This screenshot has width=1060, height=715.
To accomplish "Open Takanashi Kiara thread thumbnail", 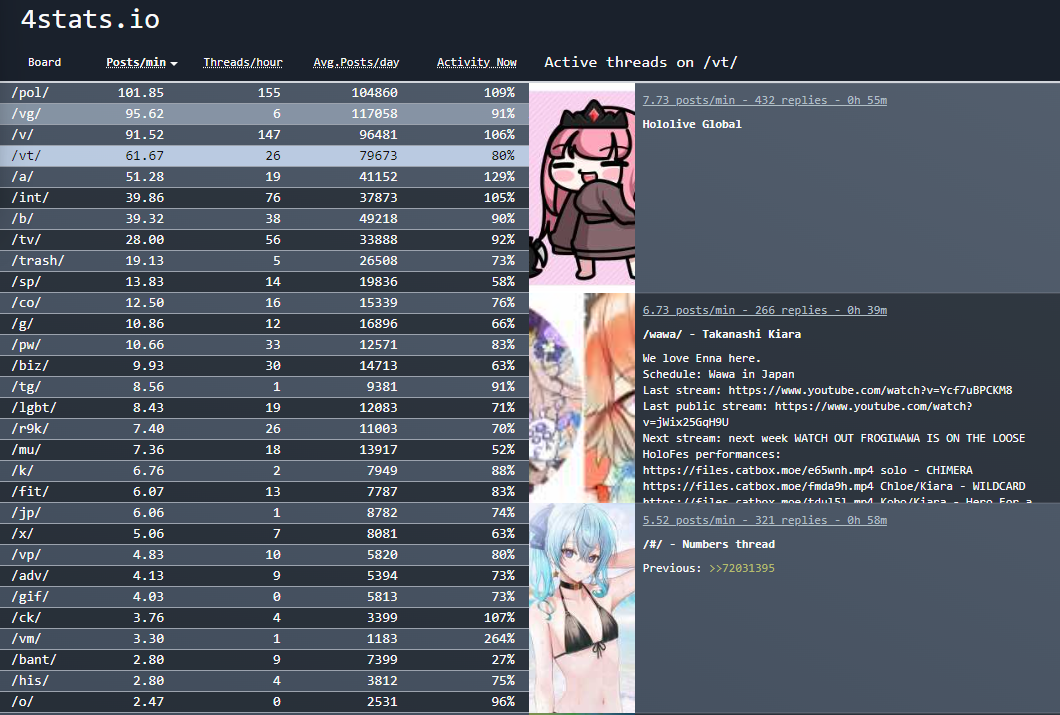I will (582, 398).
